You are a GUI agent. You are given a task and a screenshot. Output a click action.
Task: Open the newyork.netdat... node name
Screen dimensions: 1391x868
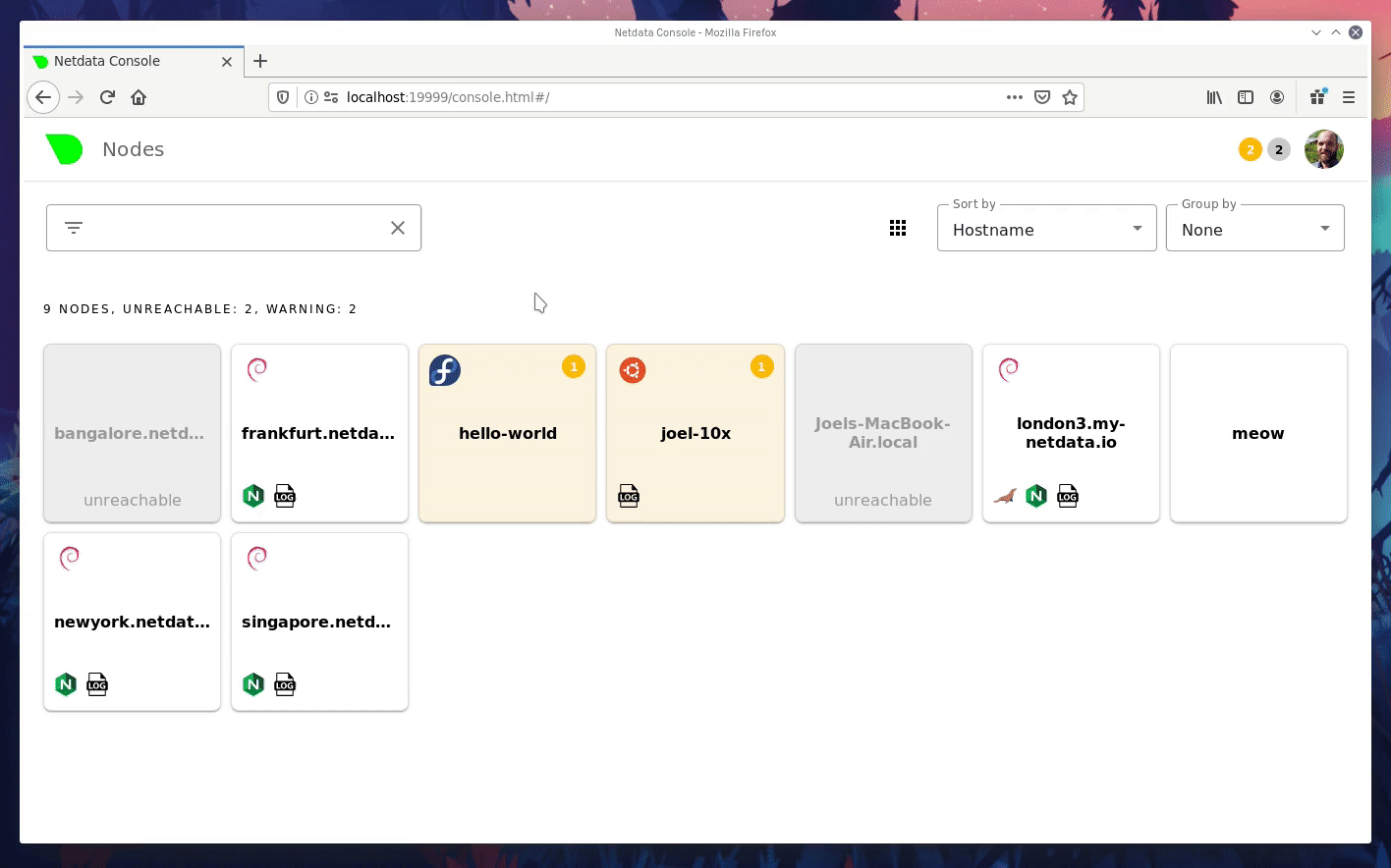pos(132,622)
